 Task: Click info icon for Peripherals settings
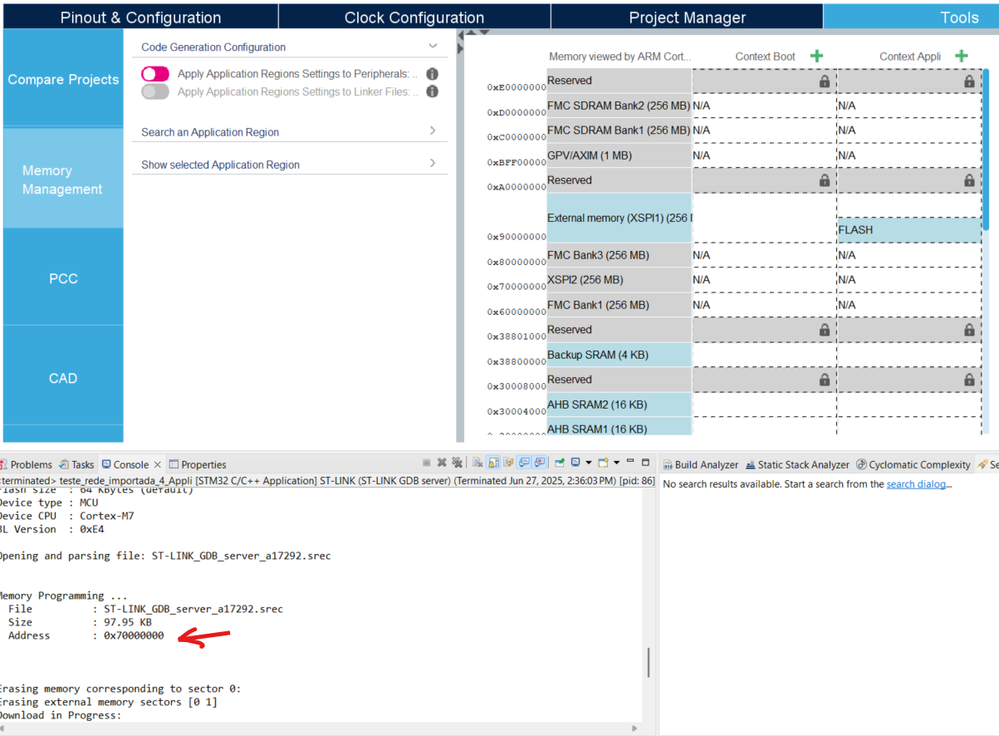(x=432, y=74)
